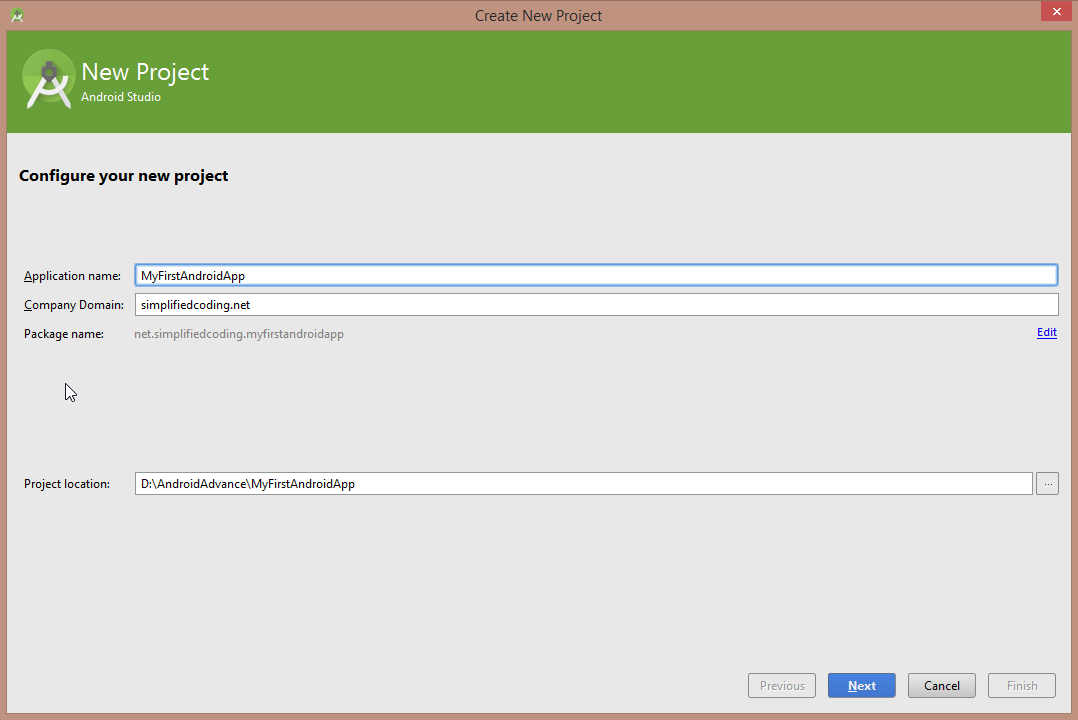Click the Android Studio title bar icon
This screenshot has width=1078, height=720.
(x=17, y=15)
